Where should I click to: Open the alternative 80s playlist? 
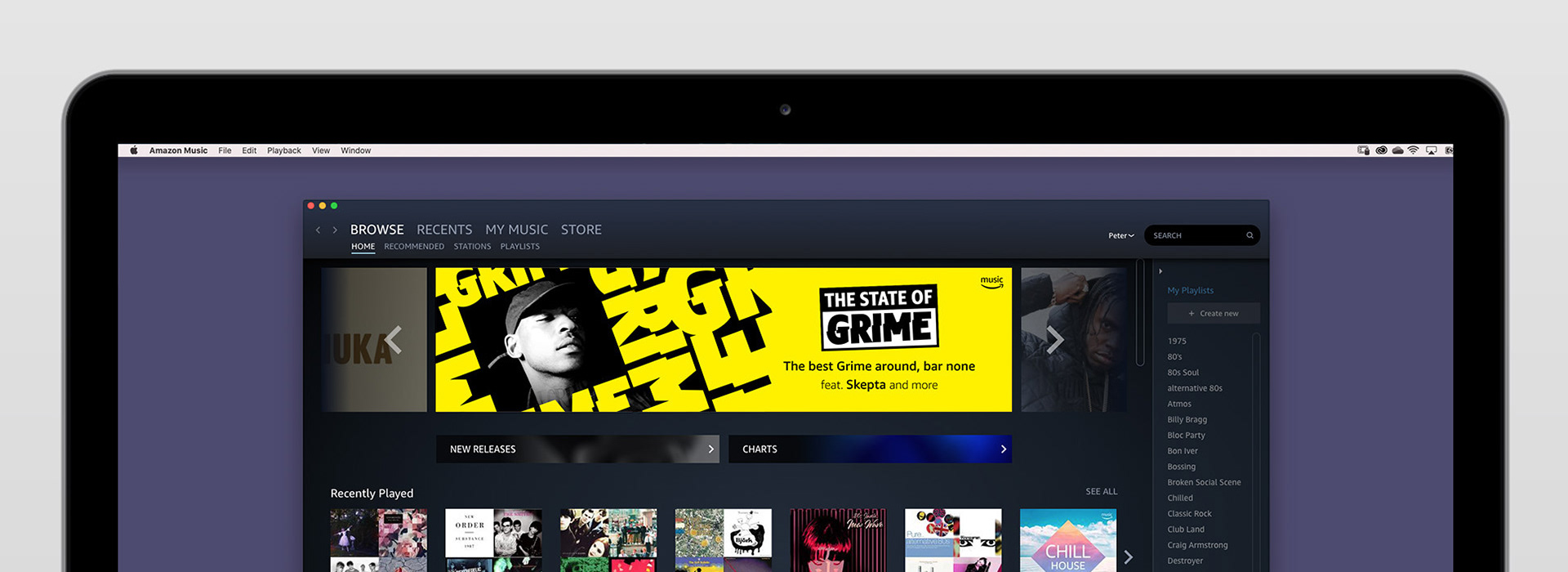[1195, 388]
